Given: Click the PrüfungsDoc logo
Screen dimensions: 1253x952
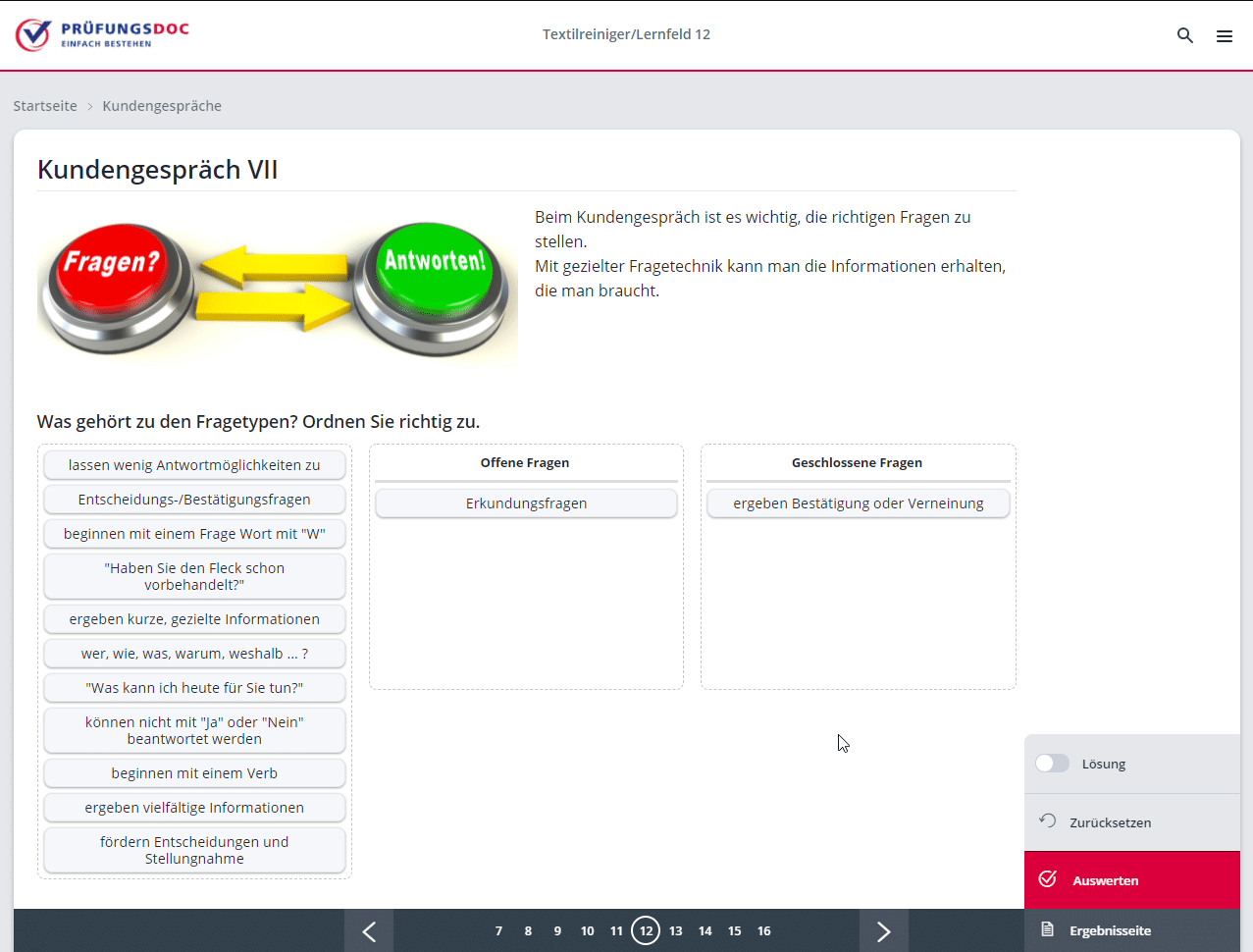Looking at the screenshot, I should coord(102,34).
